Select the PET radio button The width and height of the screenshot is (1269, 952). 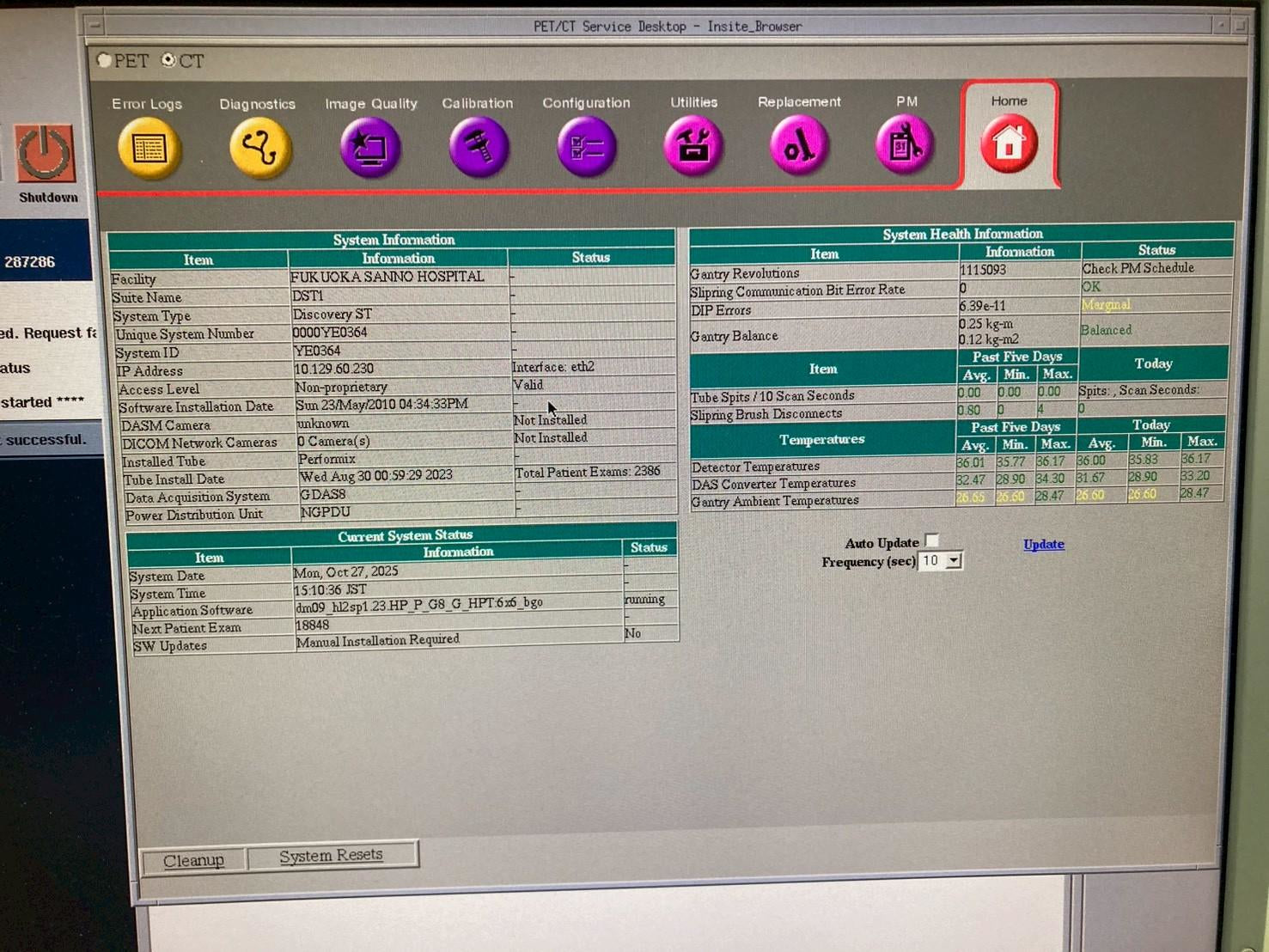(x=105, y=60)
